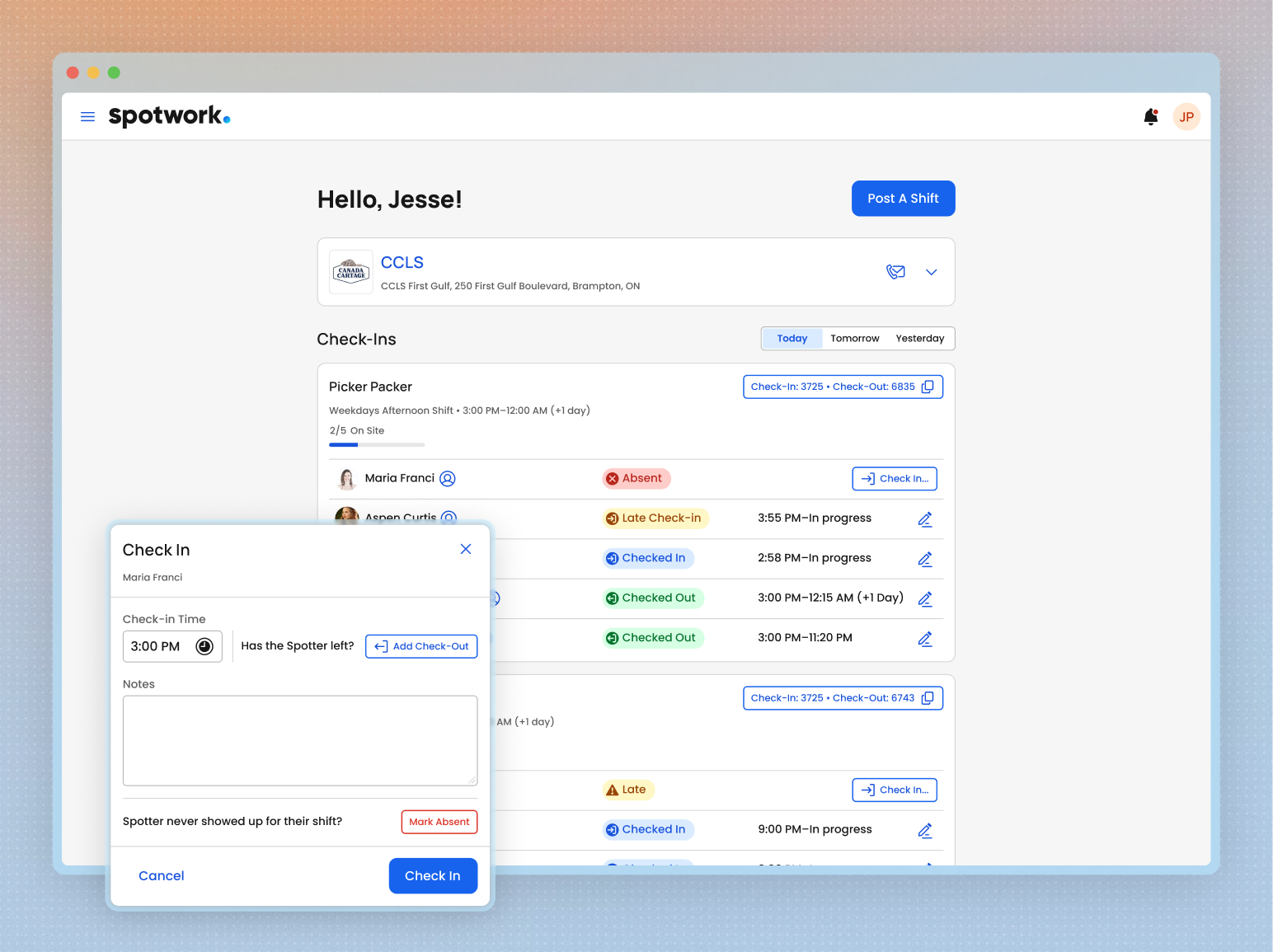This screenshot has height=952, width=1273.
Task: Select the Today tab
Action: [x=792, y=338]
